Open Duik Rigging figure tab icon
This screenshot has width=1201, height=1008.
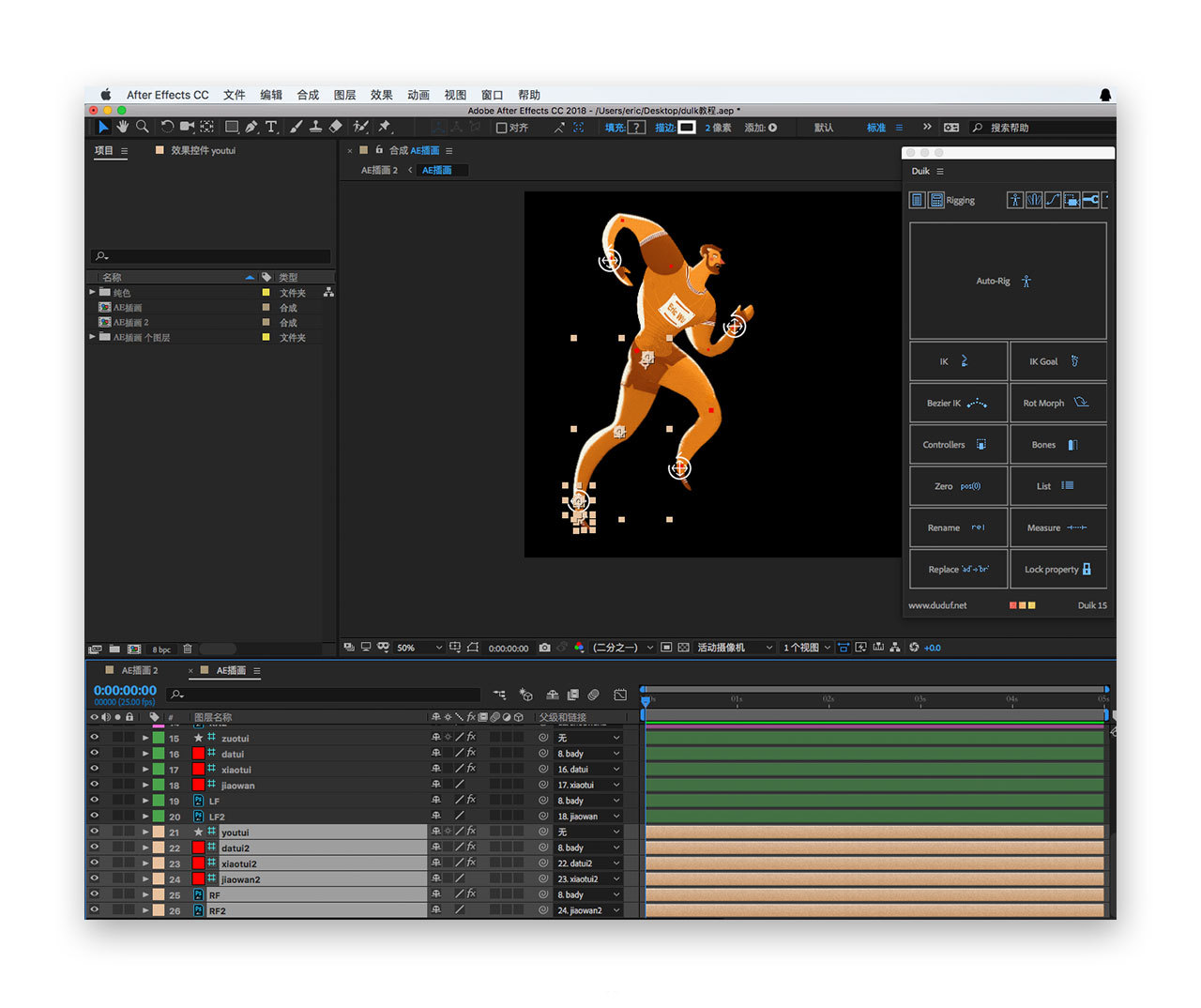pos(1014,200)
